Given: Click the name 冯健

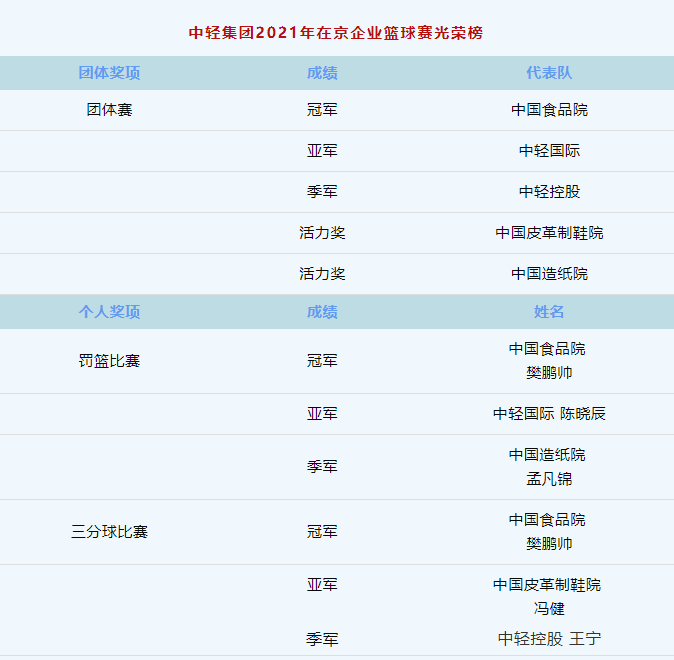Looking at the screenshot, I should click(549, 608).
